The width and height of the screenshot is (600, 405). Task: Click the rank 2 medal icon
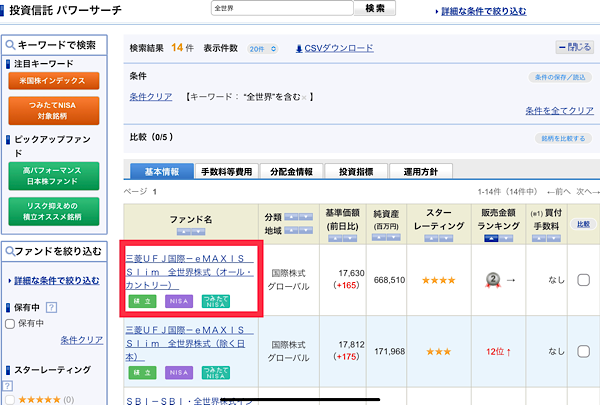(493, 280)
